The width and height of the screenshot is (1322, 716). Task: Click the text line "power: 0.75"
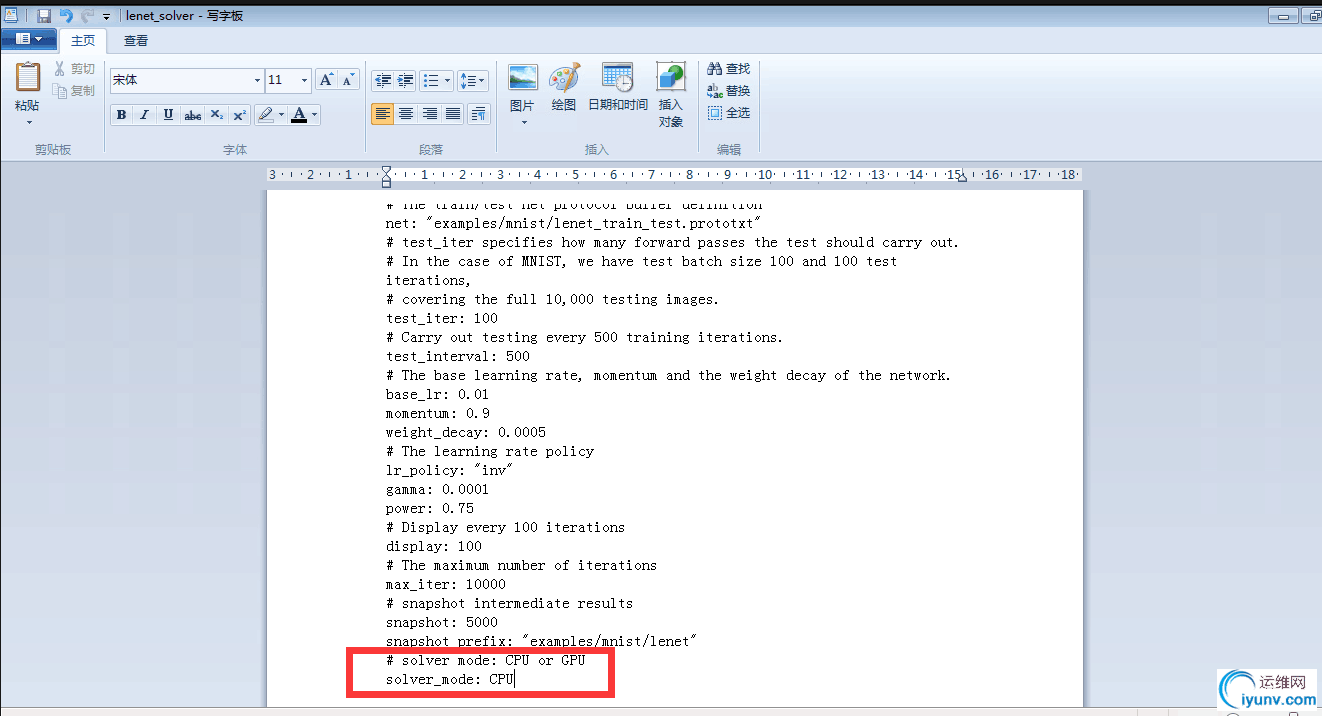pyautogui.click(x=430, y=508)
